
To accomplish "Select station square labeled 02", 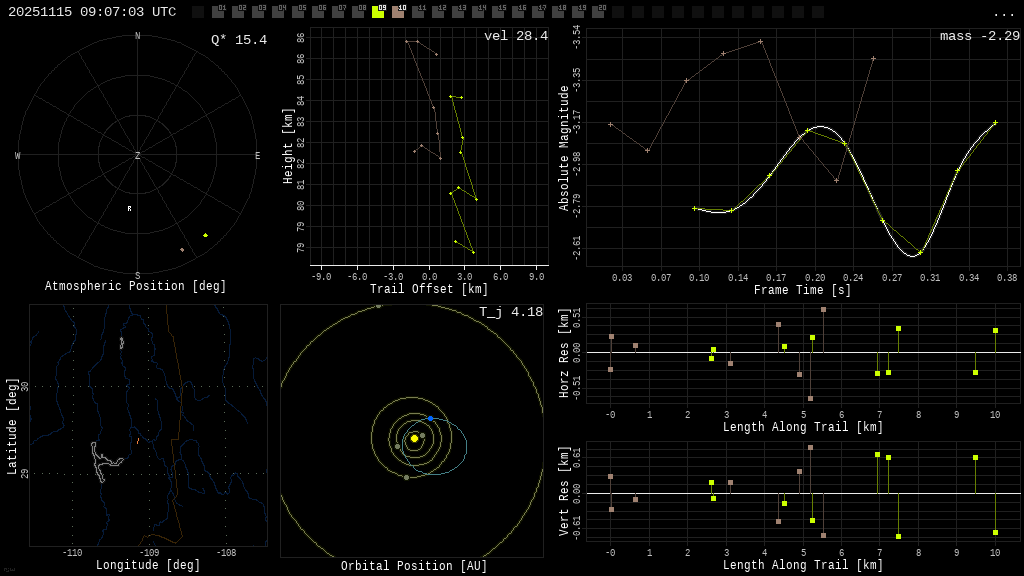I will [x=238, y=12].
